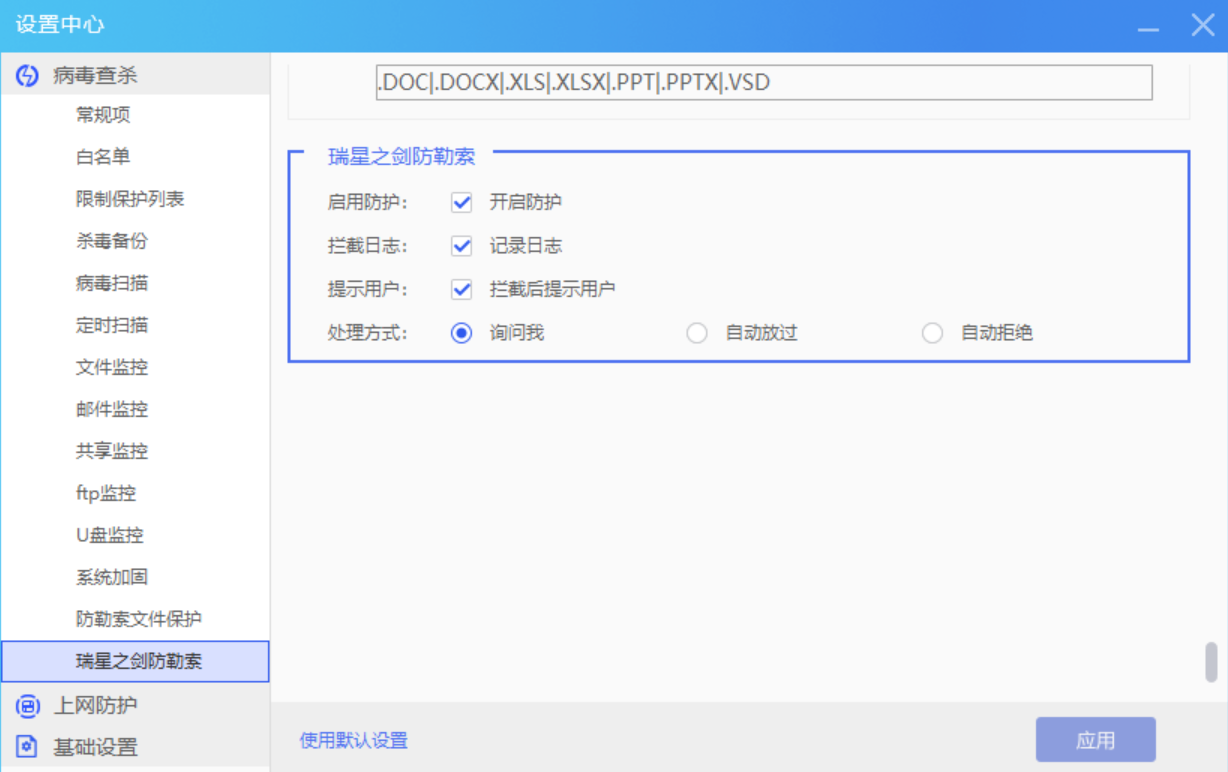The image size is (1228, 772).
Task: Click the vertical scrollbar thumb
Action: click(x=1211, y=661)
